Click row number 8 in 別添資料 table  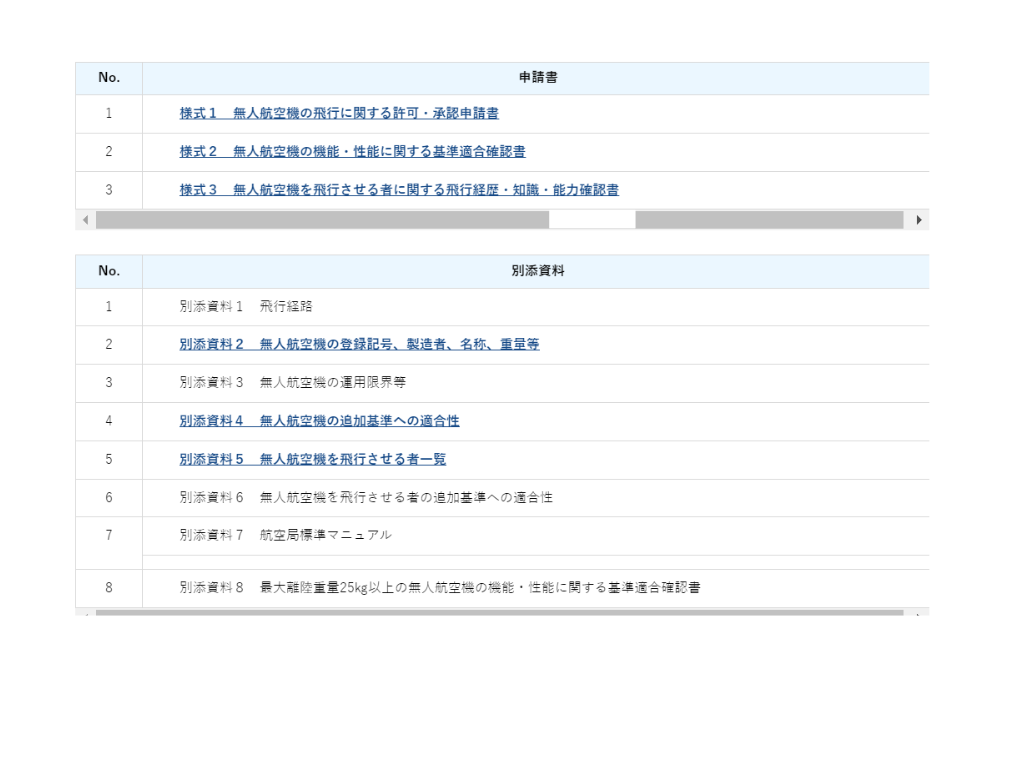(x=109, y=588)
